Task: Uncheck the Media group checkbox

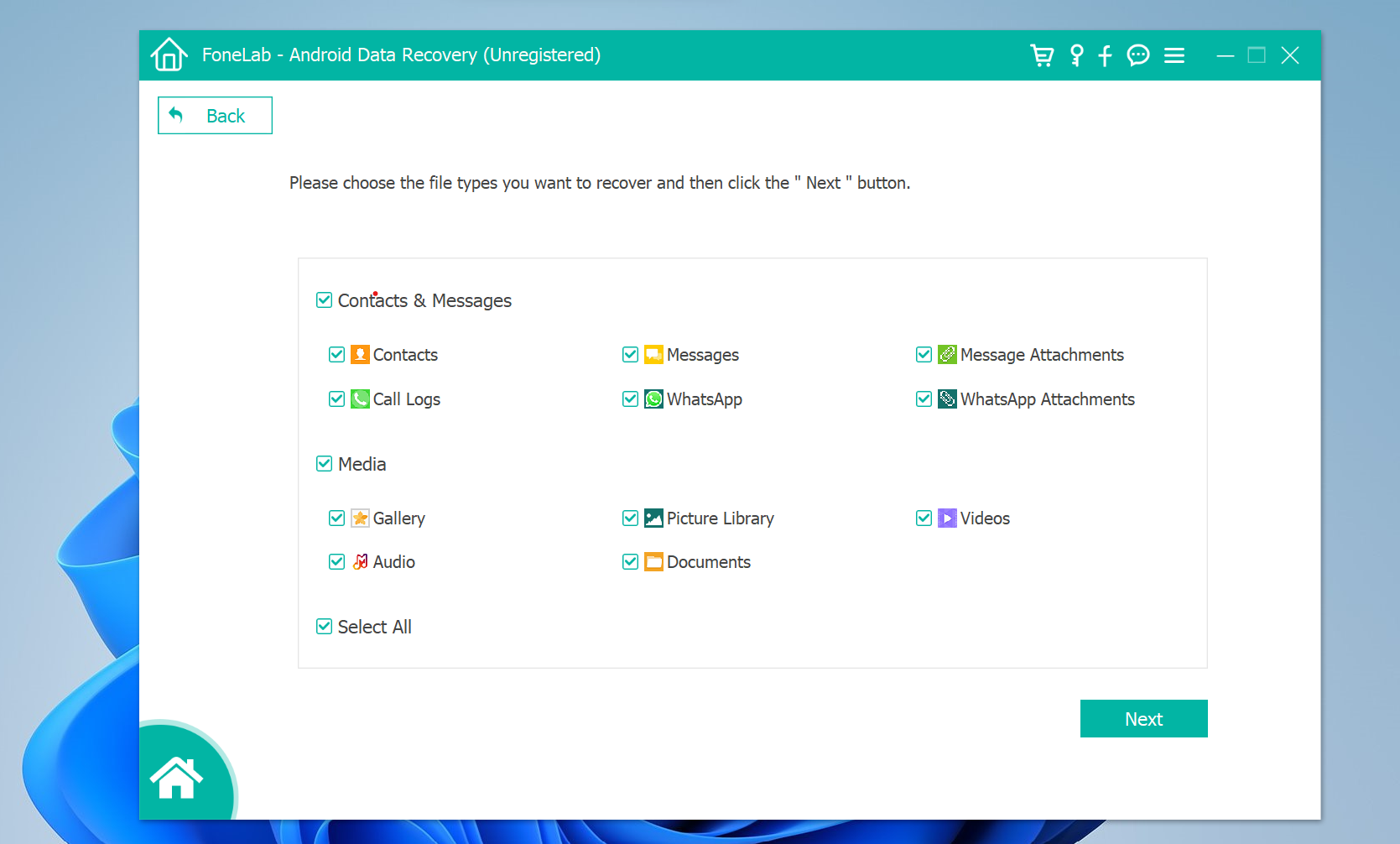Action: 324,463
